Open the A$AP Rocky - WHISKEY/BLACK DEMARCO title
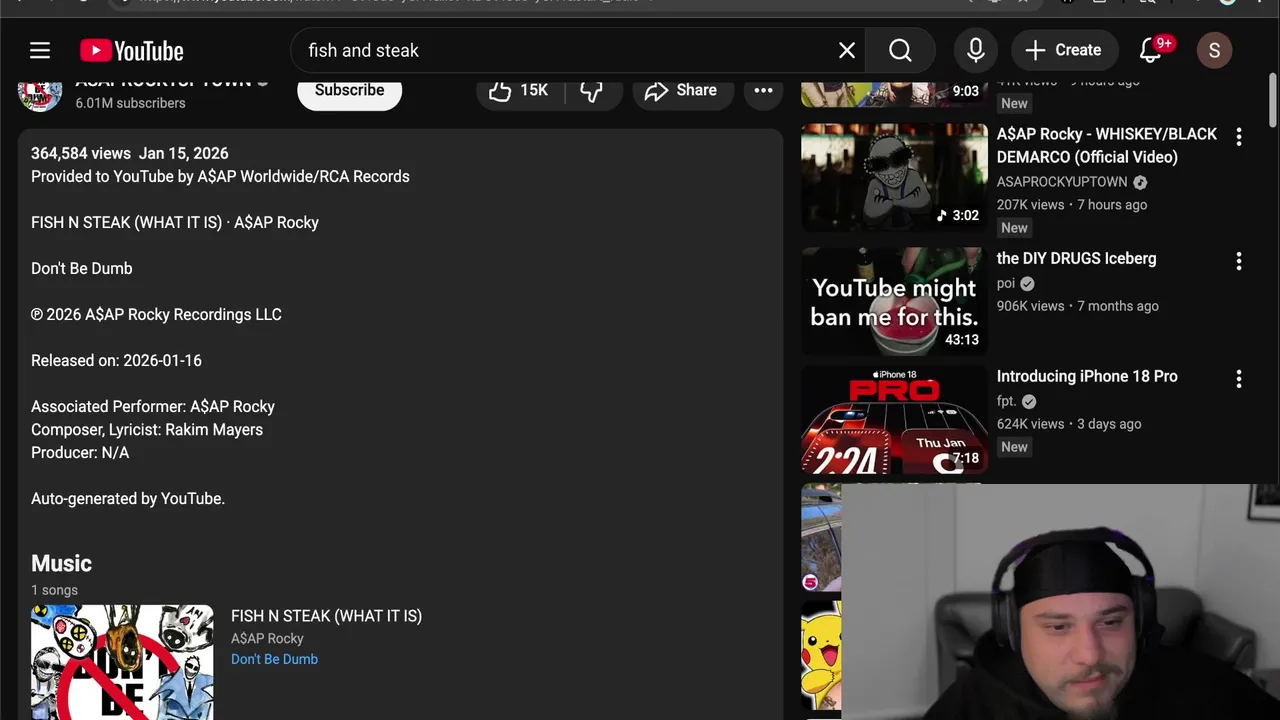 point(1107,145)
